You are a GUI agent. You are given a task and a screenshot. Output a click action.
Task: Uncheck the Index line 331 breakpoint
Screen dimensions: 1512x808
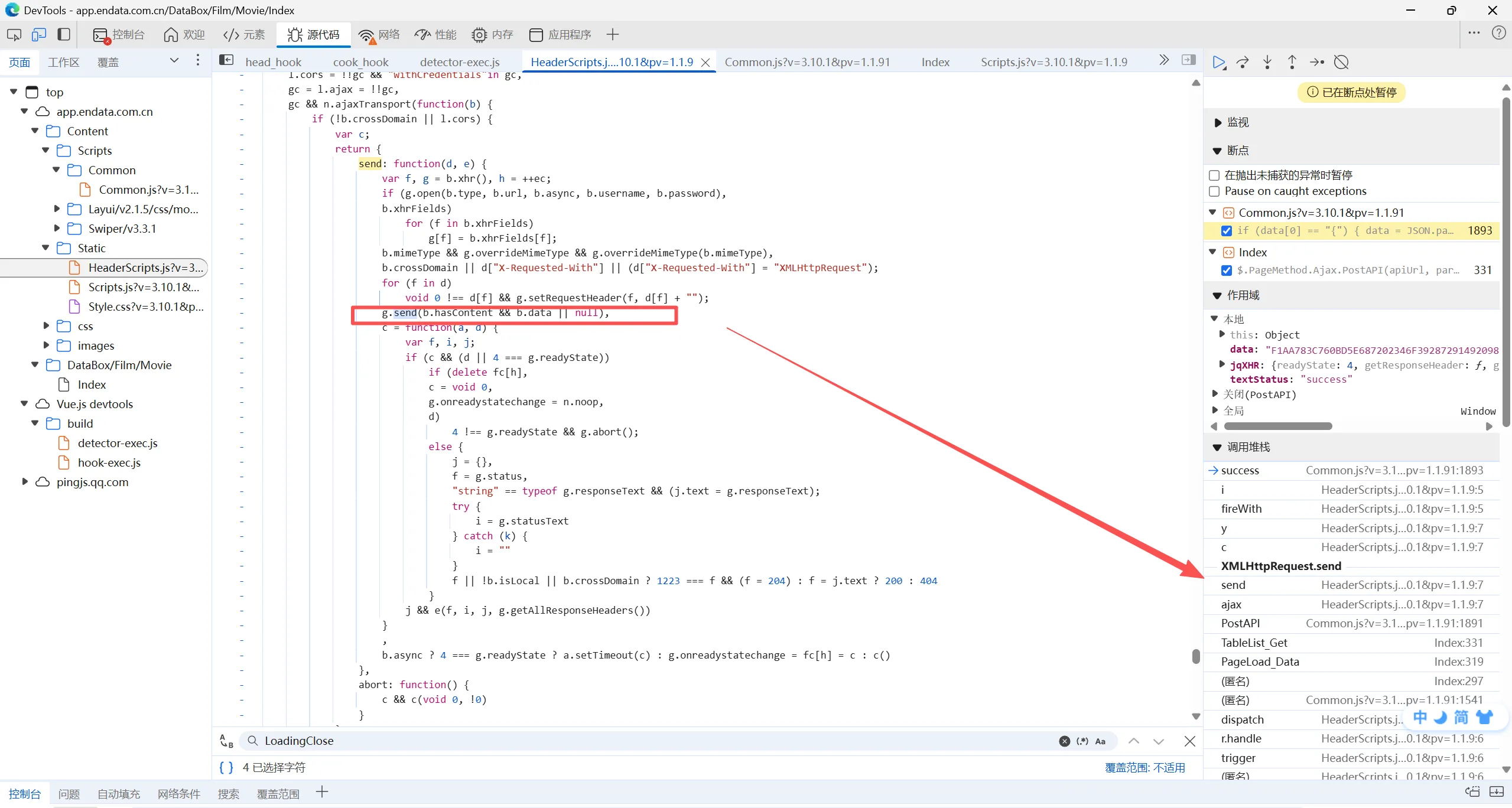click(1226, 271)
